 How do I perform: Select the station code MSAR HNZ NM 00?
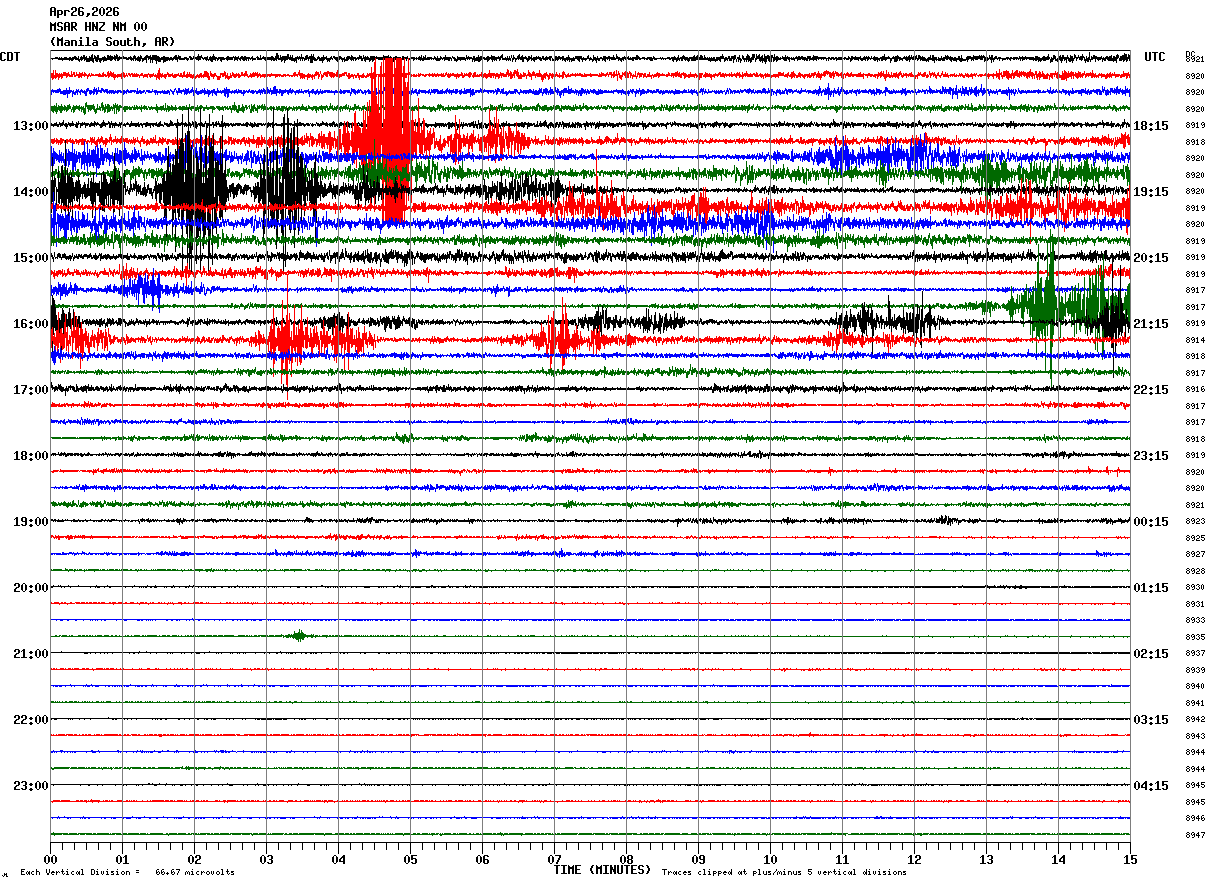[x=98, y=27]
